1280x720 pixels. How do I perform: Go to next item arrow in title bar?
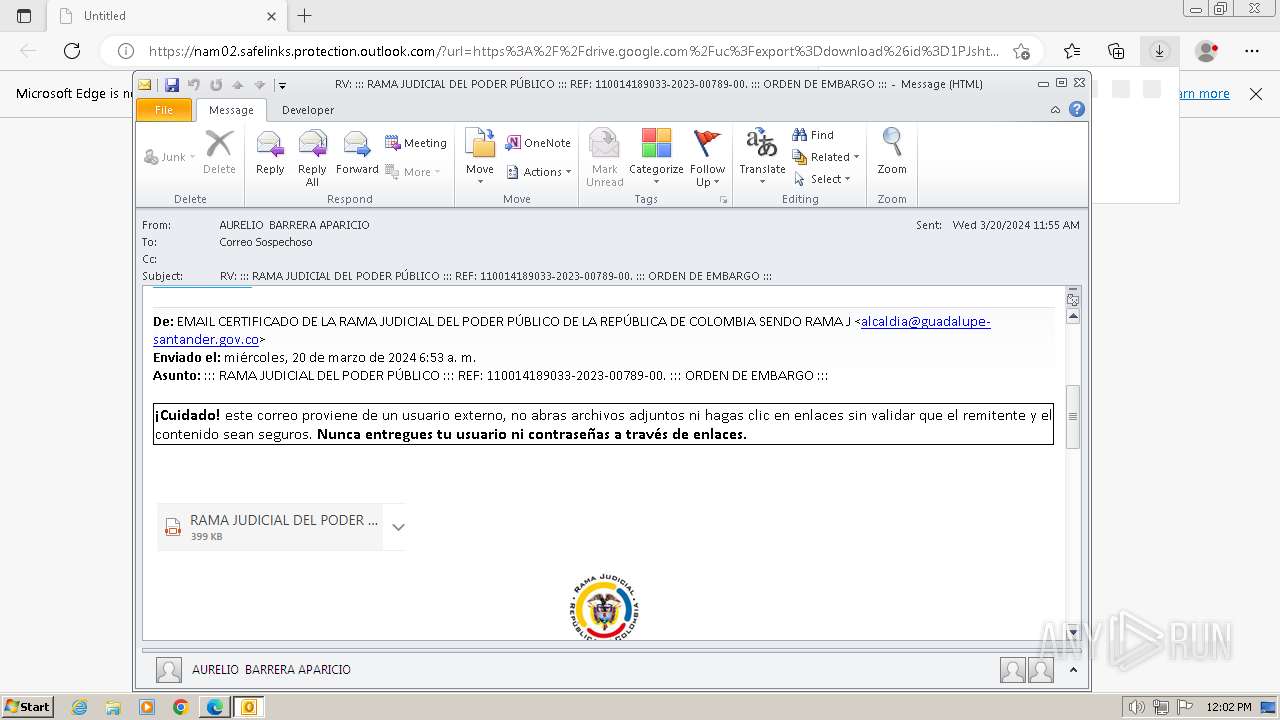point(259,85)
